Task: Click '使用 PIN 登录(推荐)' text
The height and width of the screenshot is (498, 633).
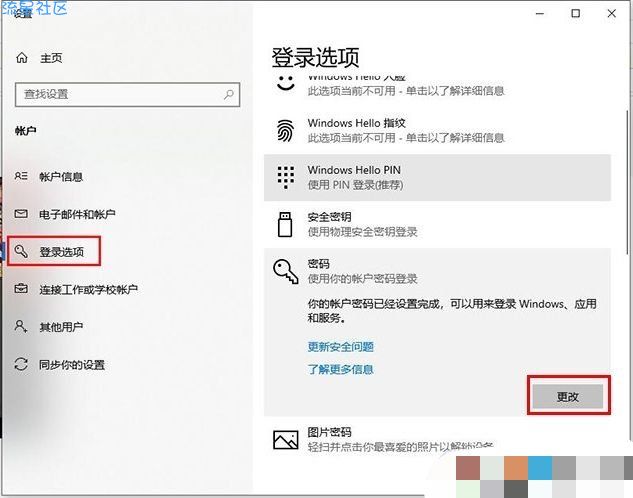Action: [355, 185]
